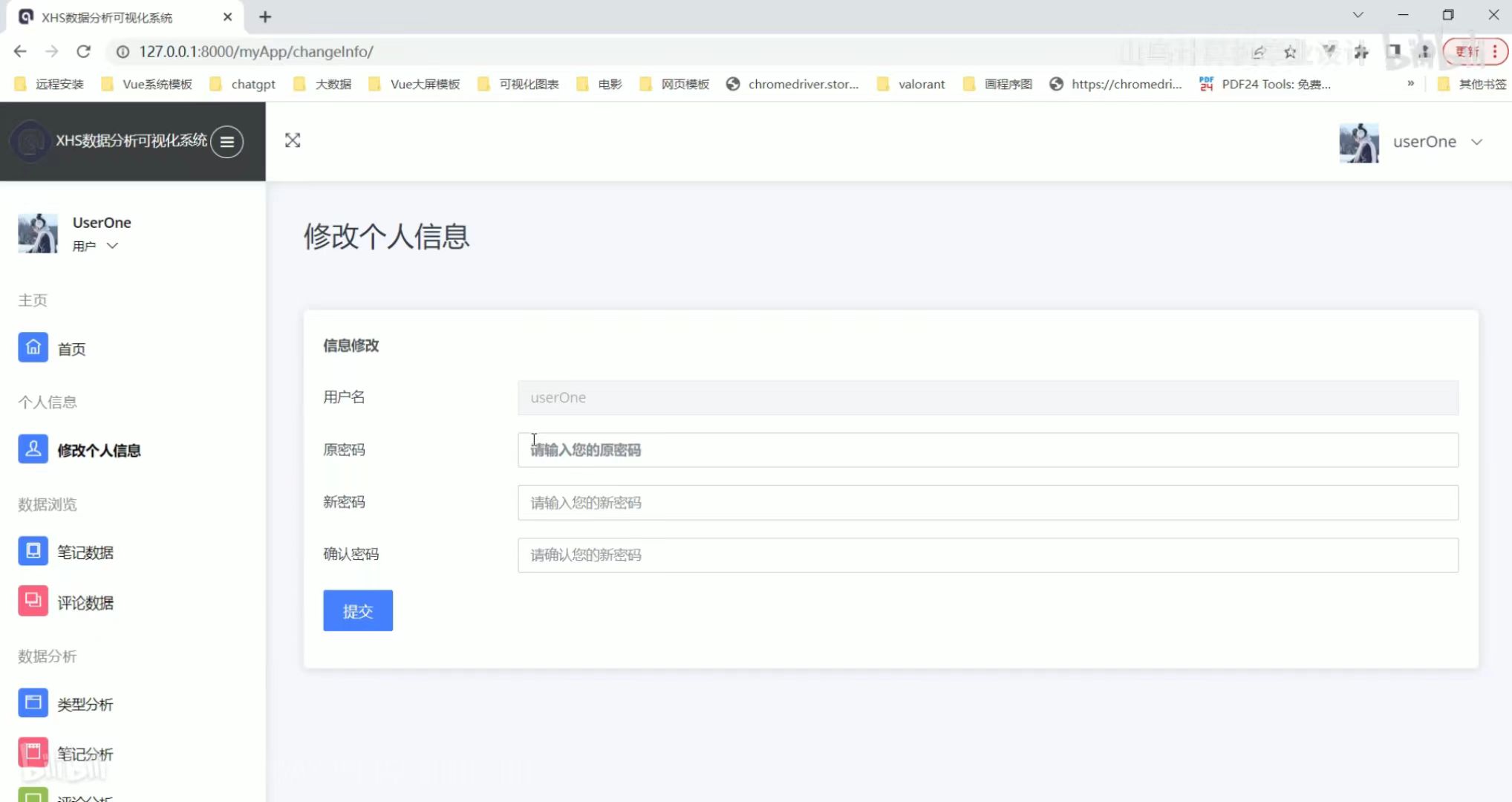Click the 修改个人信息 user icon
The height and width of the screenshot is (802, 1512).
(33, 449)
